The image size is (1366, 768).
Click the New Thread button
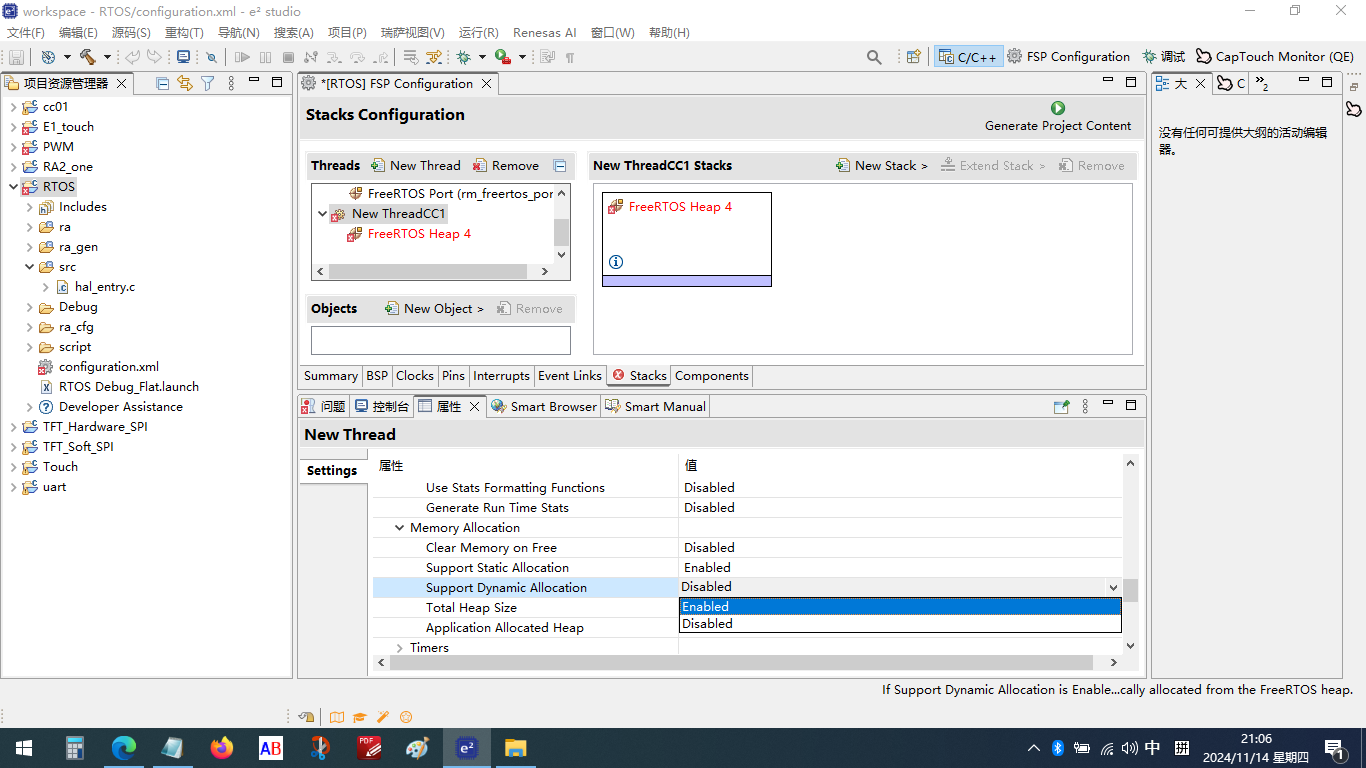click(x=416, y=166)
